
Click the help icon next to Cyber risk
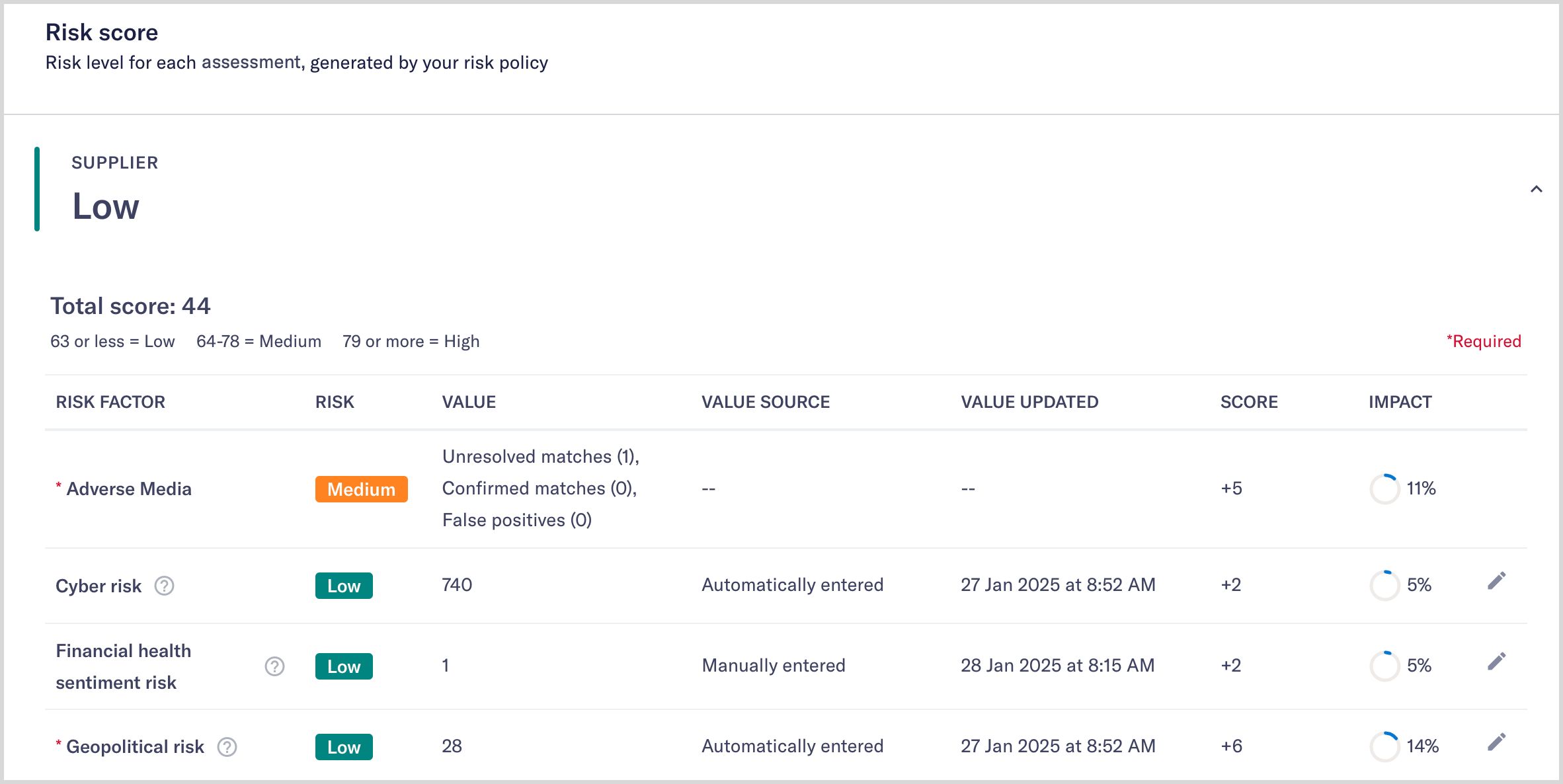coord(164,586)
